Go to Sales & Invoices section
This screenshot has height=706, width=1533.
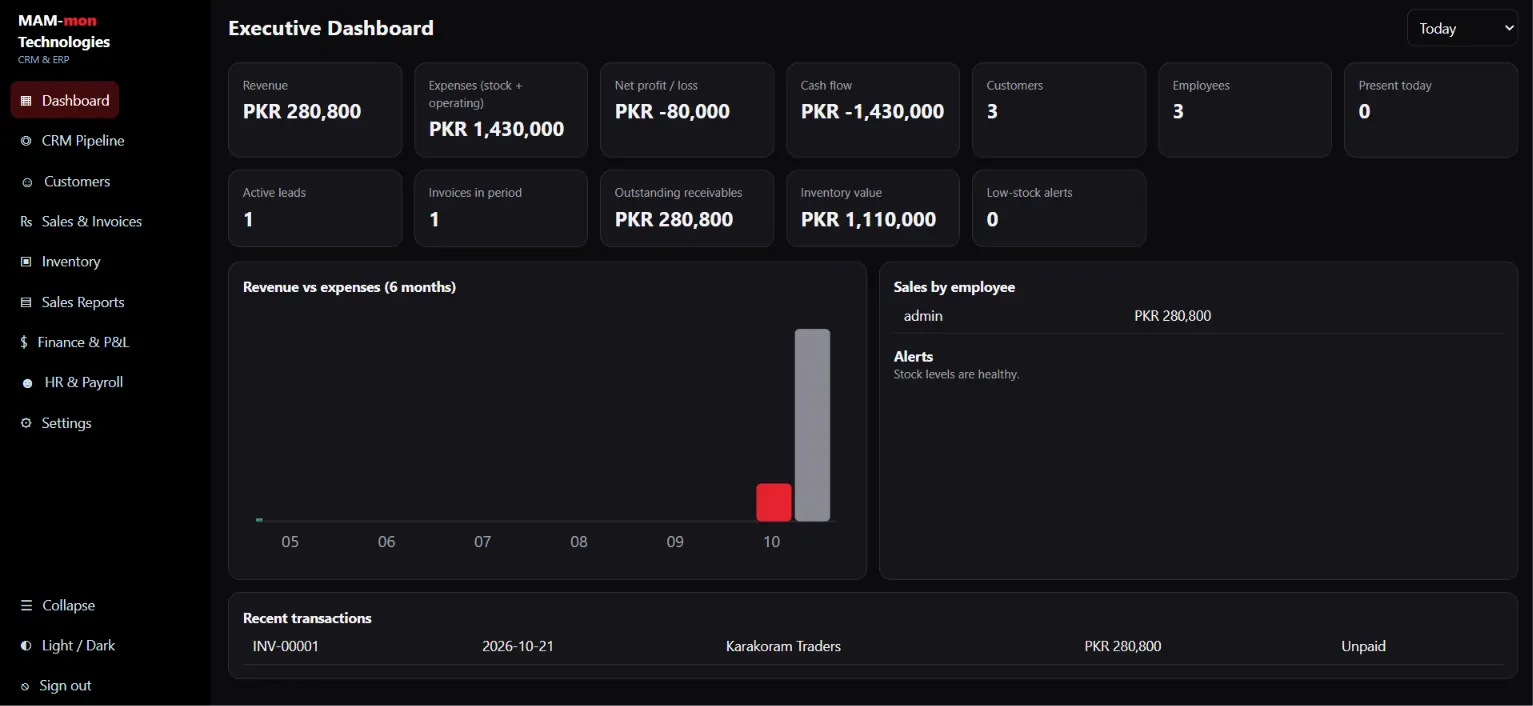pos(92,222)
